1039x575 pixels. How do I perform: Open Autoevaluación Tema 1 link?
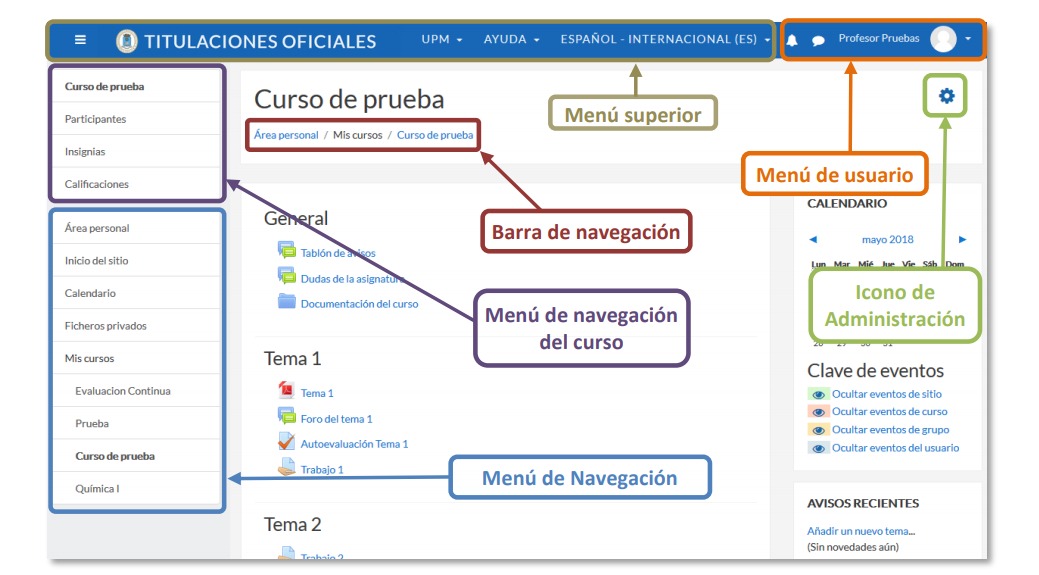pyautogui.click(x=355, y=444)
